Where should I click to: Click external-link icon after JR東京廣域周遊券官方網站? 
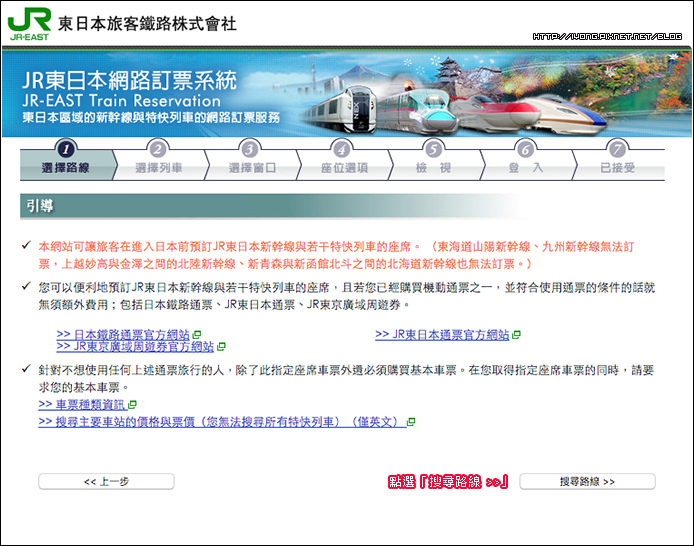pos(221,346)
